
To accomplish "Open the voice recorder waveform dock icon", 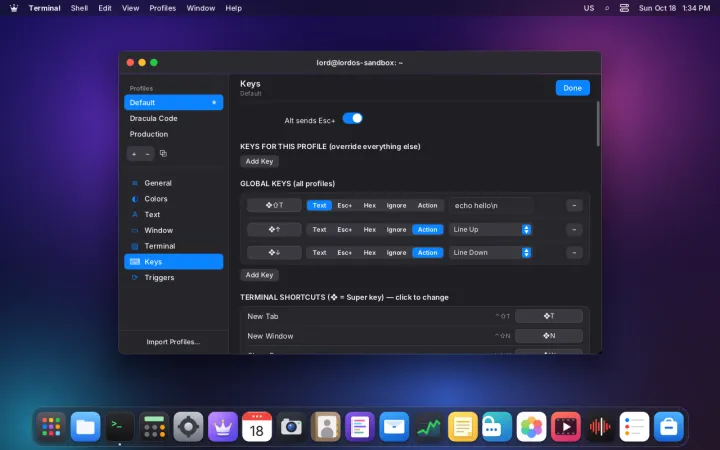I will pyautogui.click(x=600, y=427).
